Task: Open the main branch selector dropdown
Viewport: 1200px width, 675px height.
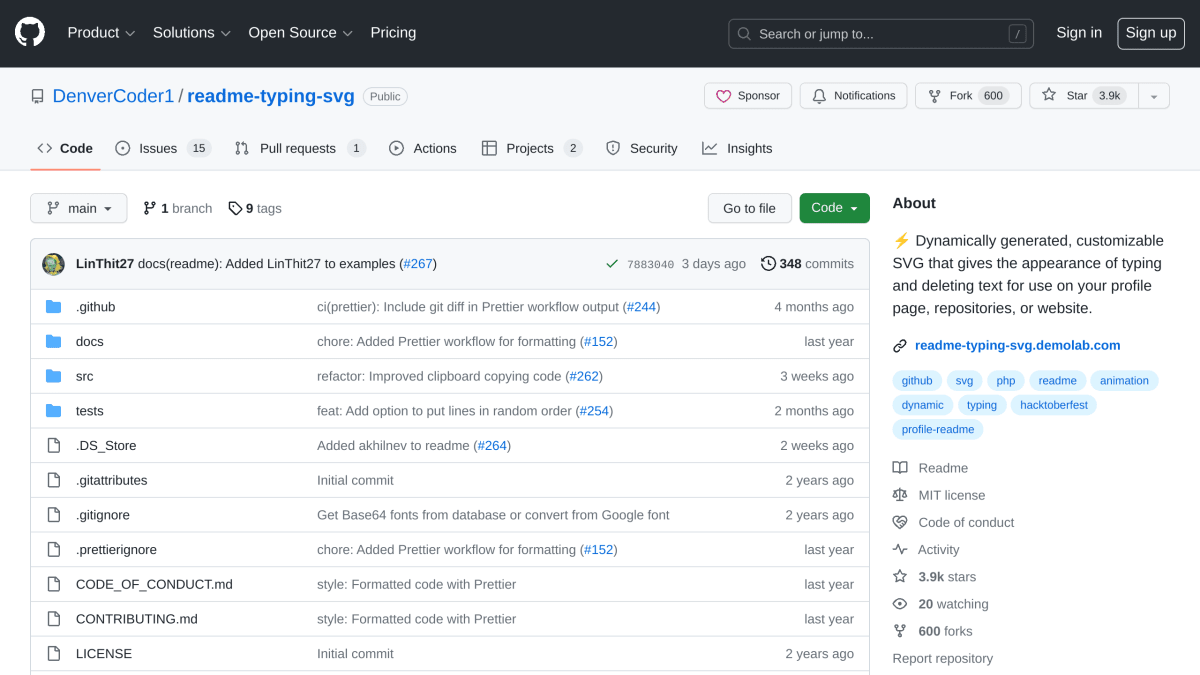Action: point(79,208)
